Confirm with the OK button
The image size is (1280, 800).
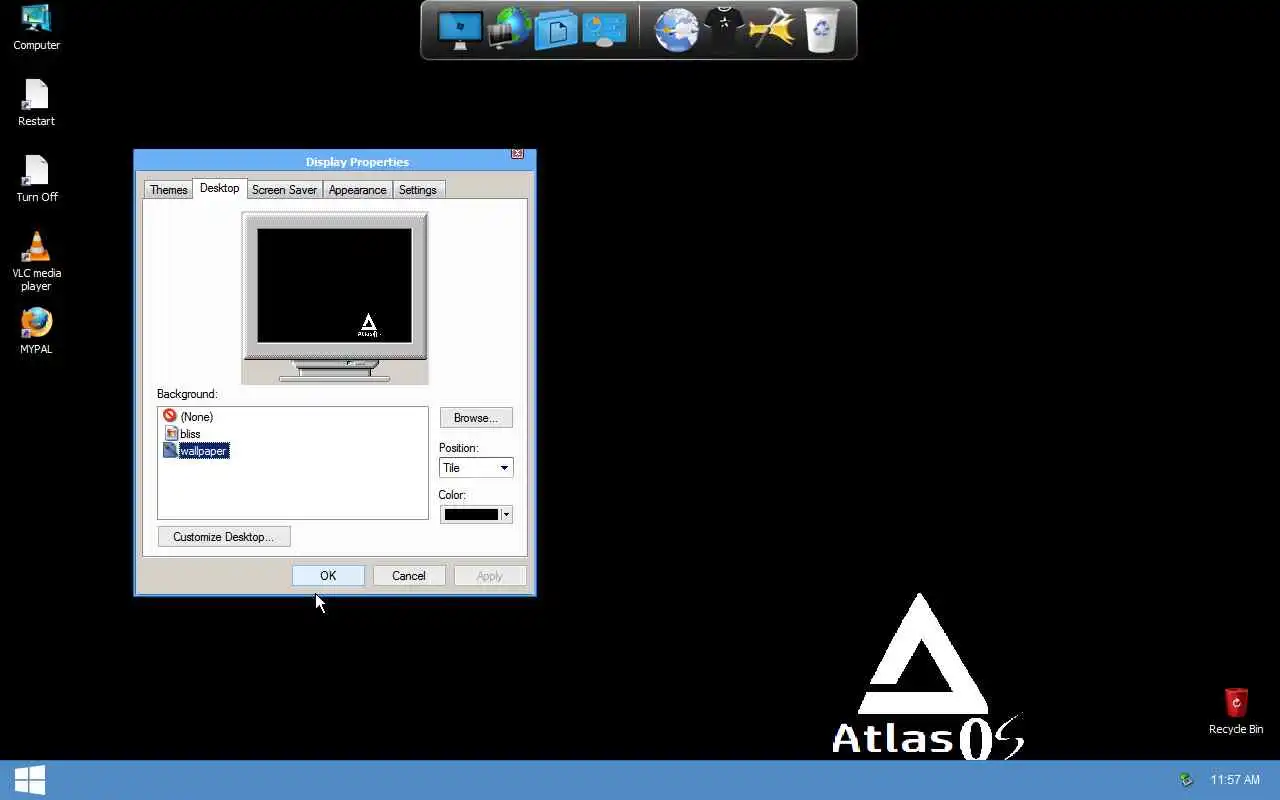tap(328, 576)
